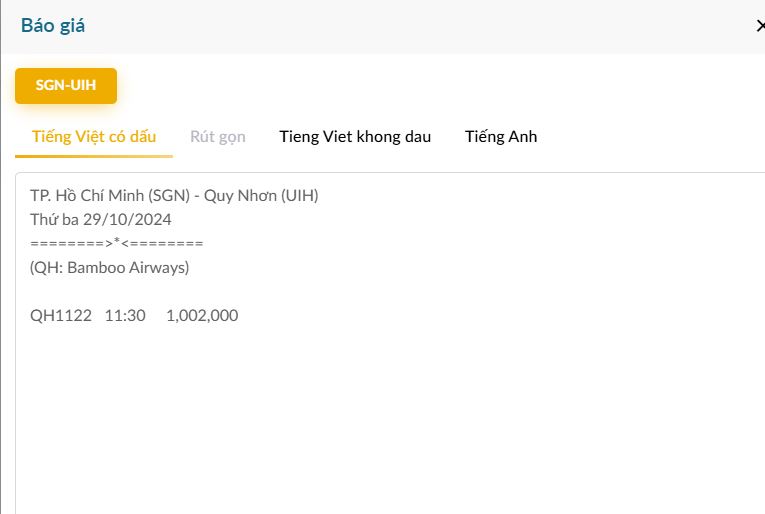The image size is (765, 514).
Task: Click the Quy Nhơn (UIH) destination text
Action: click(x=261, y=196)
